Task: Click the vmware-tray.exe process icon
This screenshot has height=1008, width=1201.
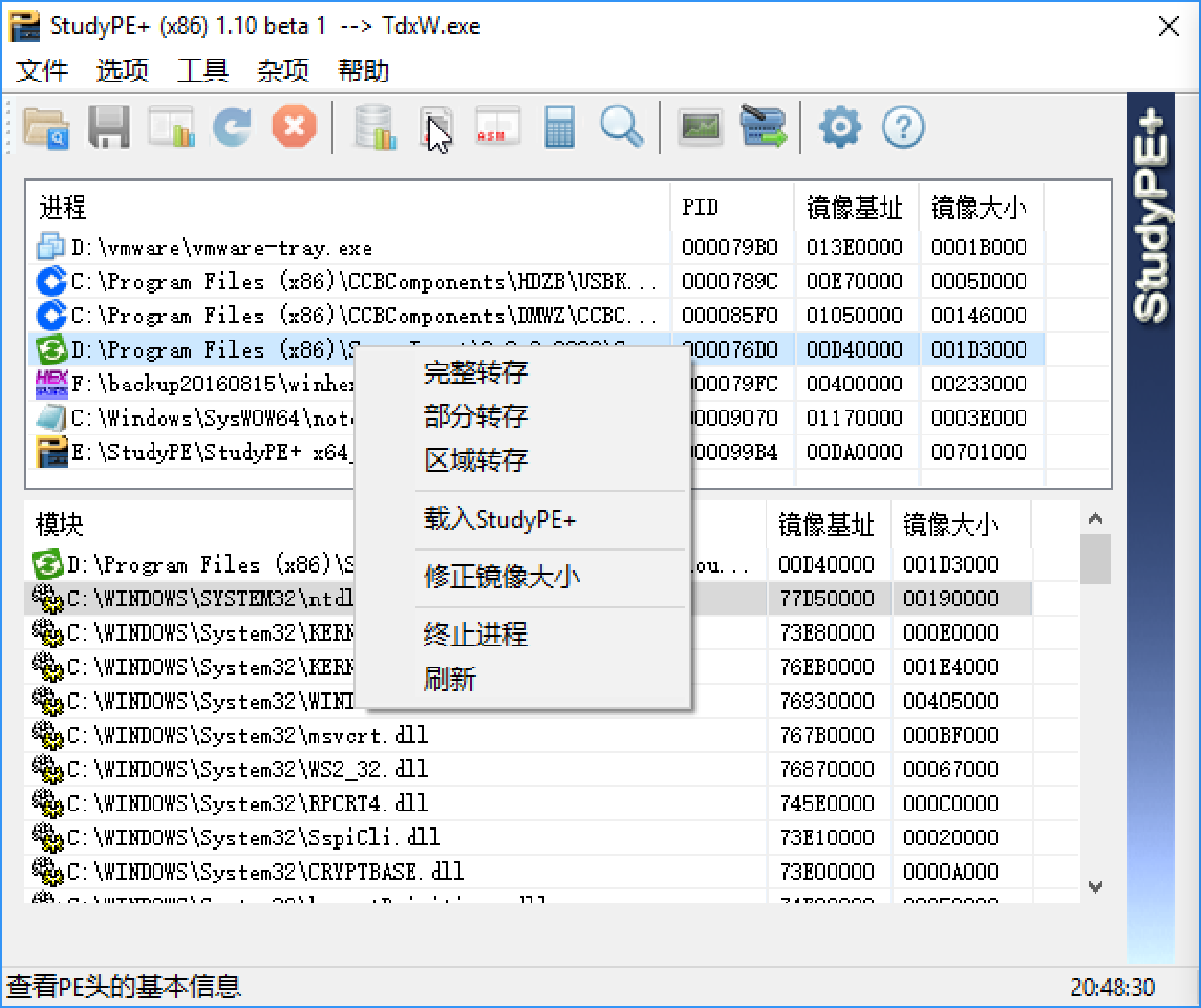Action: 50,247
